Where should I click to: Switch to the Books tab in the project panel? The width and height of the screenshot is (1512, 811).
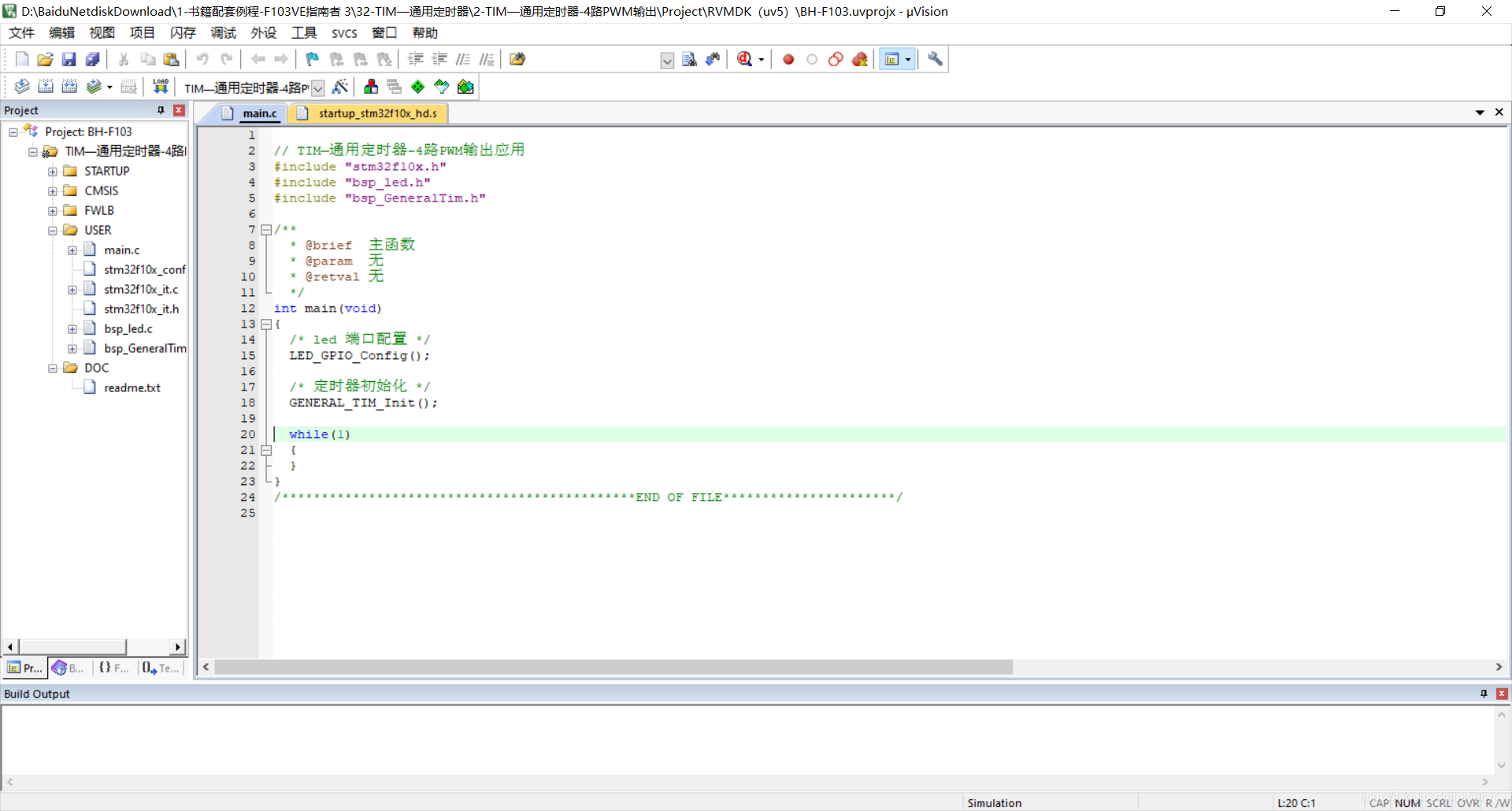point(68,668)
